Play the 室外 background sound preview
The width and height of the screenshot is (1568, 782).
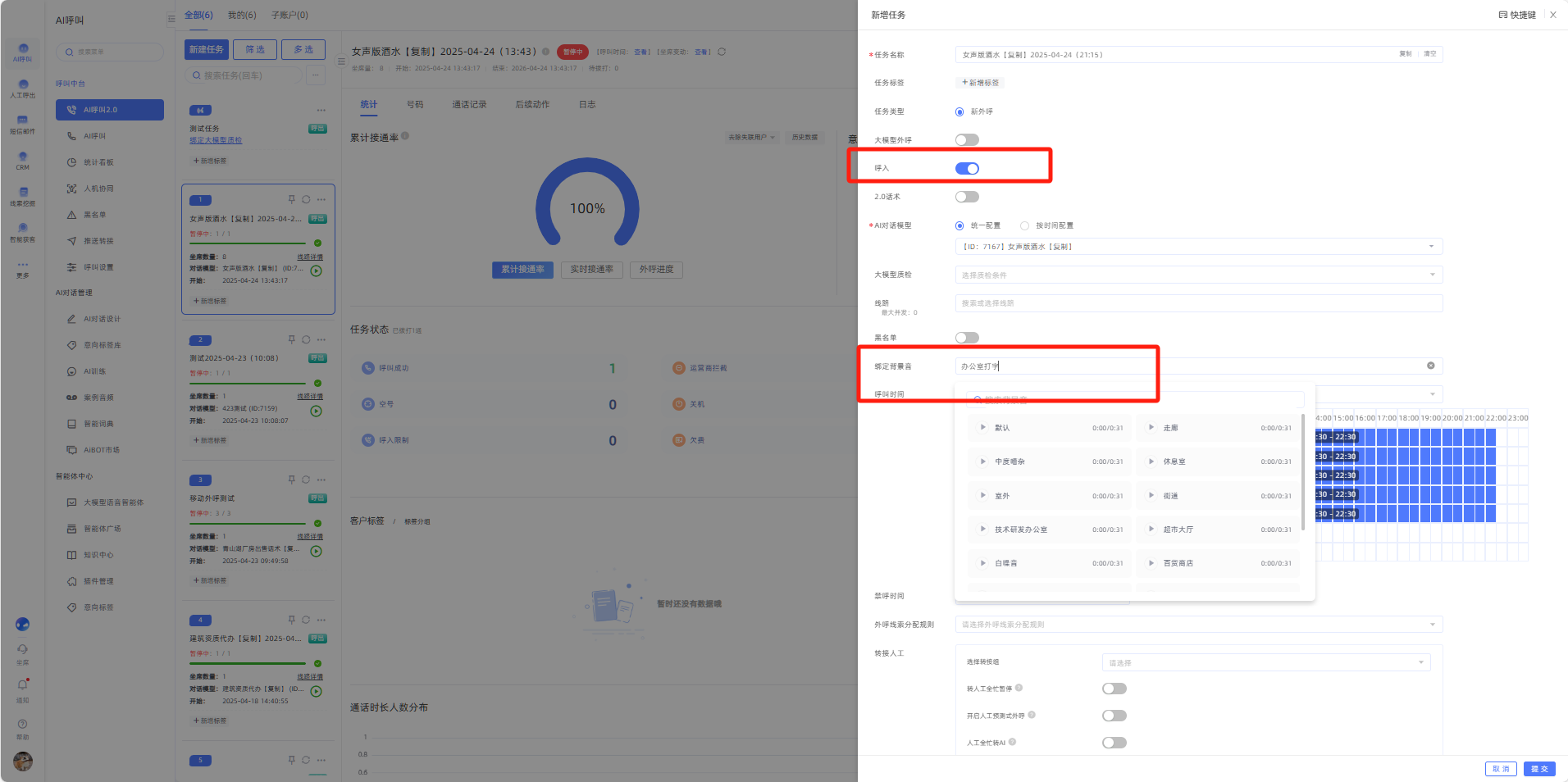(x=982, y=495)
